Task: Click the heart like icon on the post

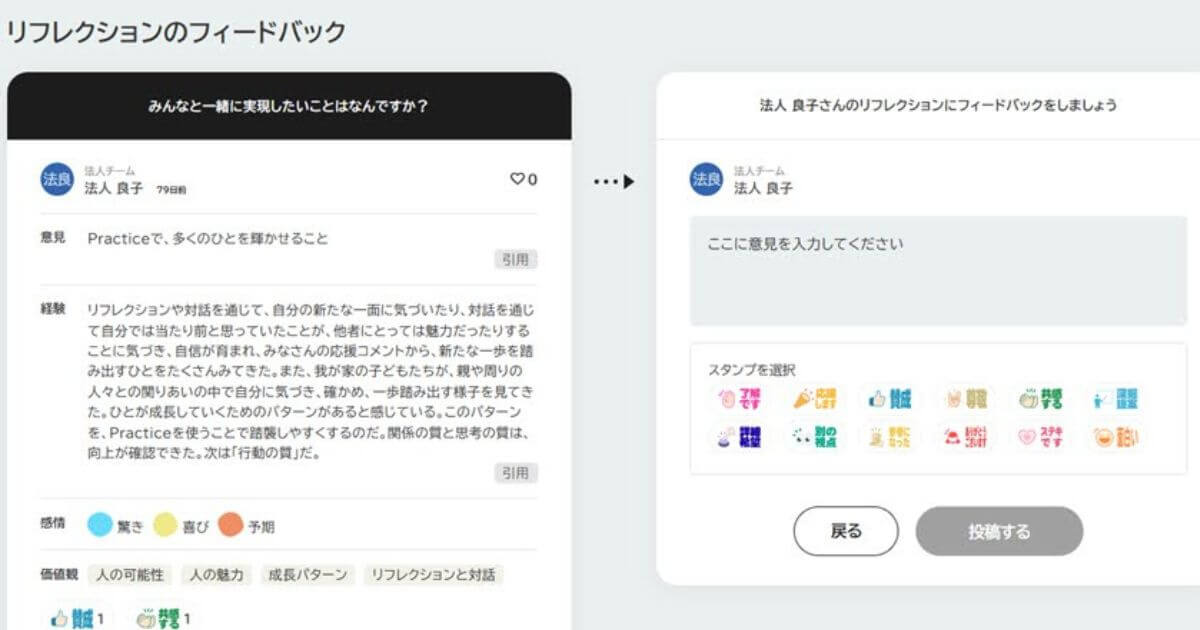Action: pos(517,180)
